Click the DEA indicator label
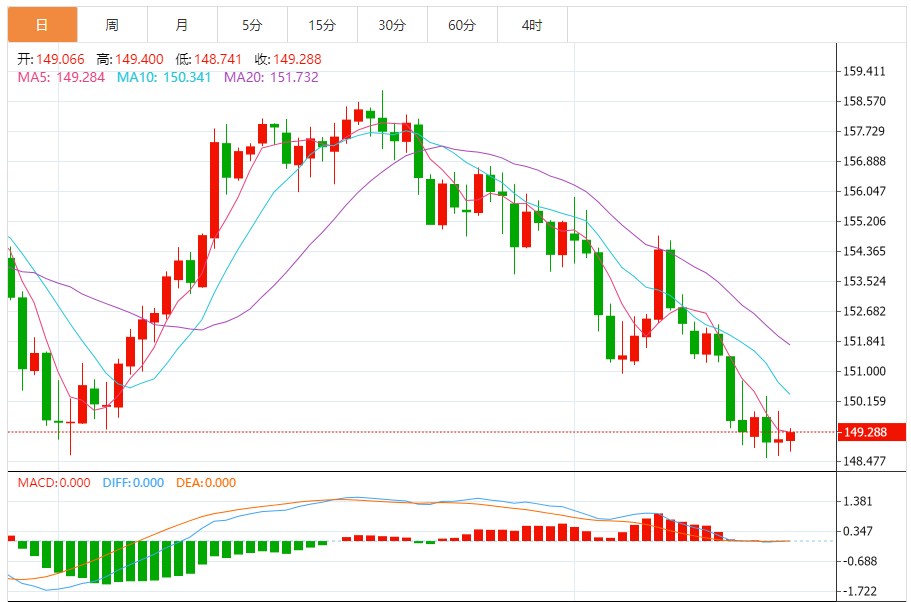This screenshot has width=911, height=602. tap(206, 482)
